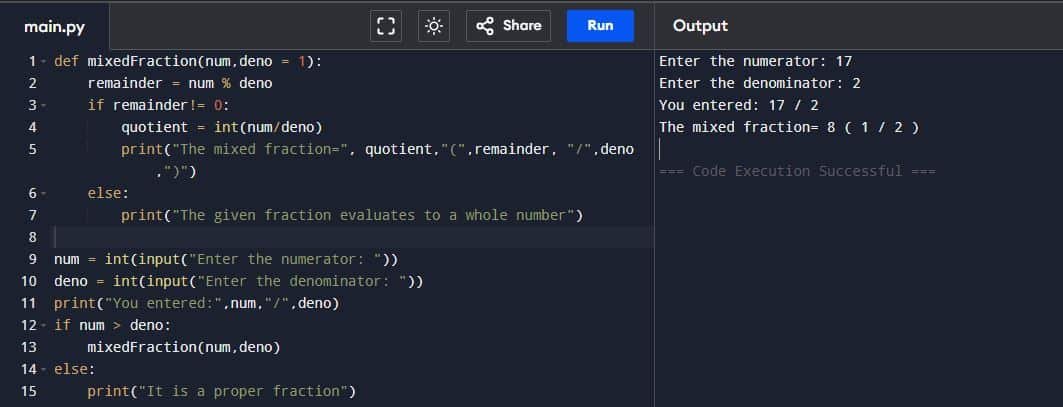This screenshot has height=407, width=1063.
Task: Run the program with Run button
Action: tap(600, 26)
